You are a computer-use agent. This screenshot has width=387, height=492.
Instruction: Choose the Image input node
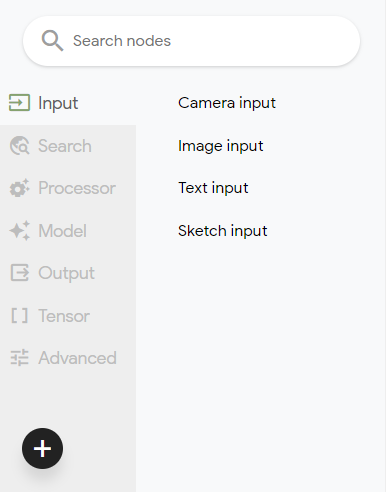[x=221, y=146]
